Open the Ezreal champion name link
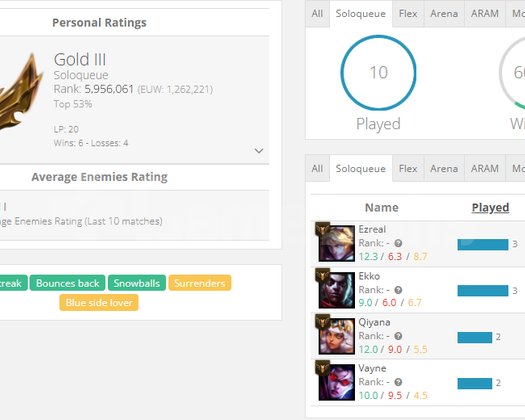525x420 pixels. click(372, 229)
